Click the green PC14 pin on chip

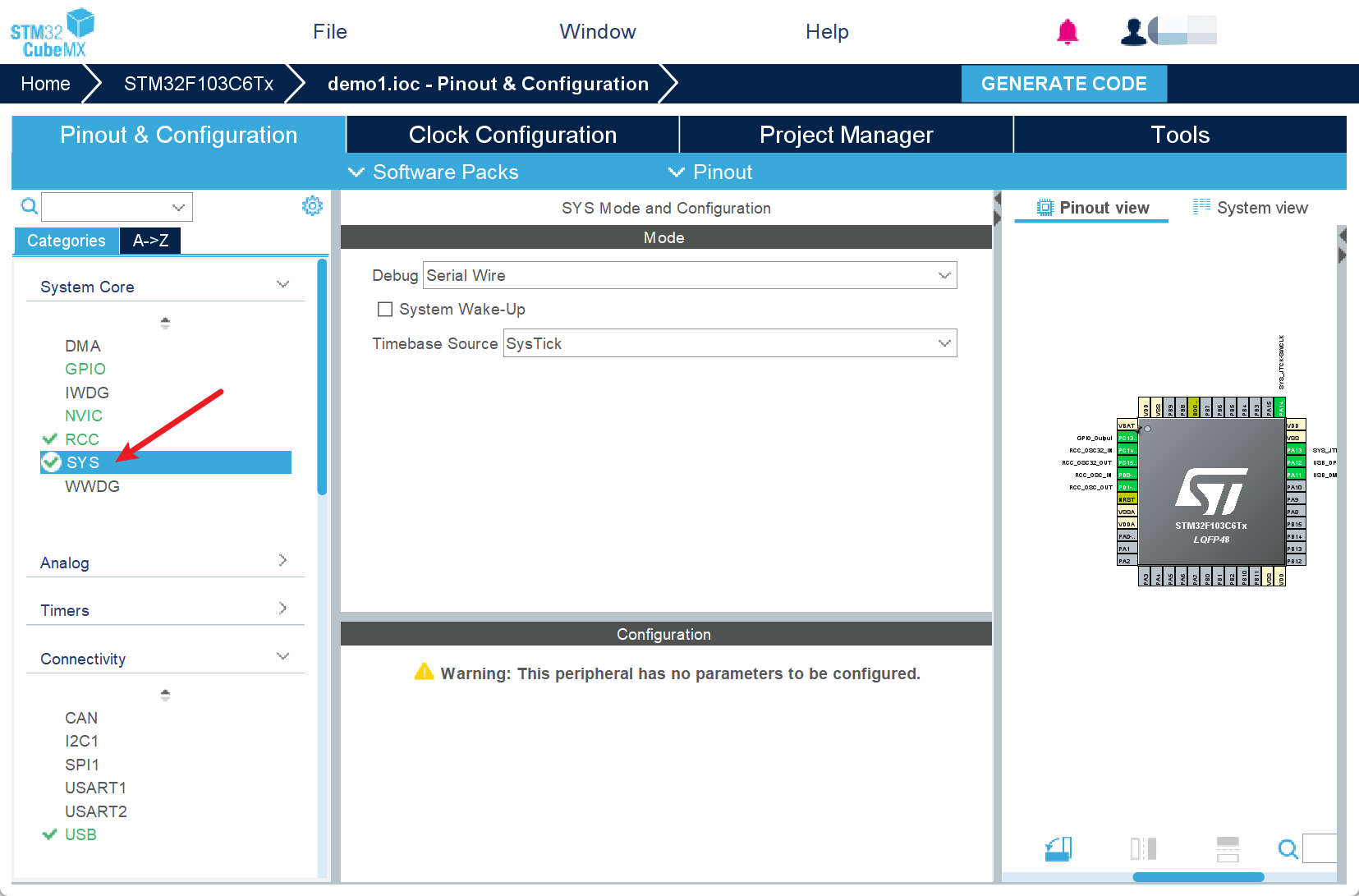click(1127, 450)
